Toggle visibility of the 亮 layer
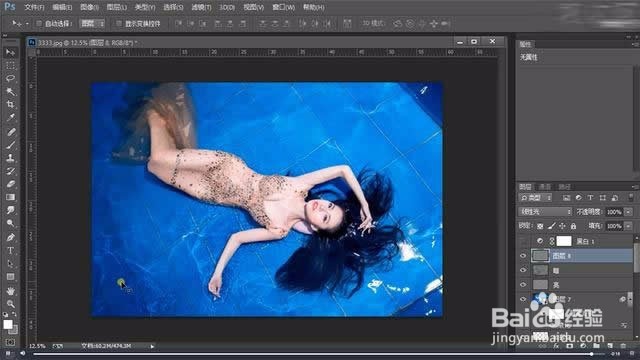640x360 pixels. point(523,284)
